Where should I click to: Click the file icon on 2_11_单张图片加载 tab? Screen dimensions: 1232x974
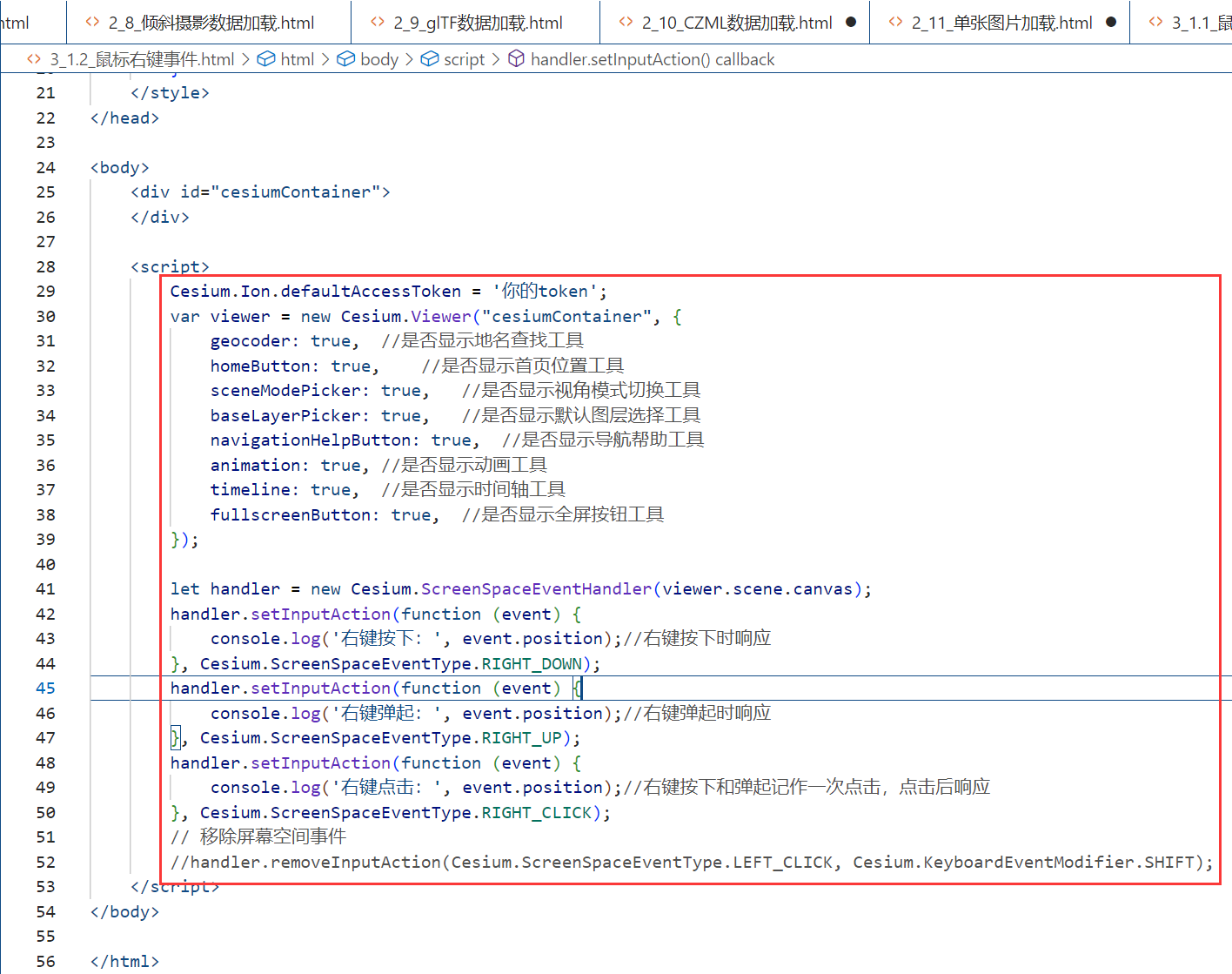coord(896,23)
